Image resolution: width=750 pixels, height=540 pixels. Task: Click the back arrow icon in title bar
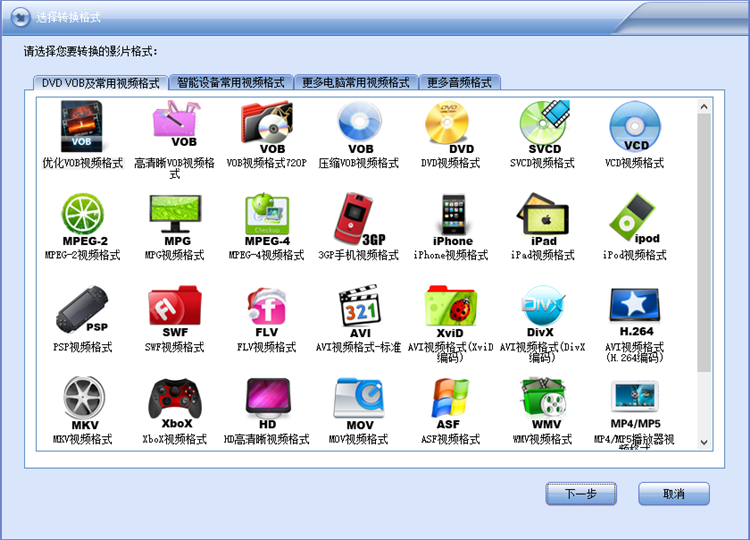click(21, 18)
